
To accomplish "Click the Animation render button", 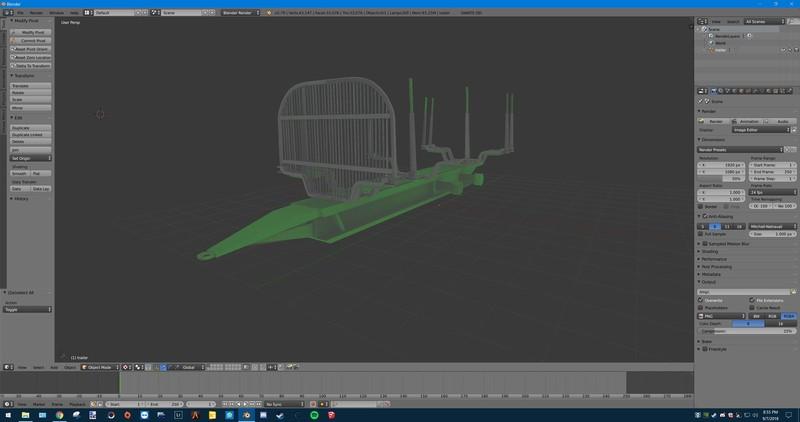I will click(748, 121).
